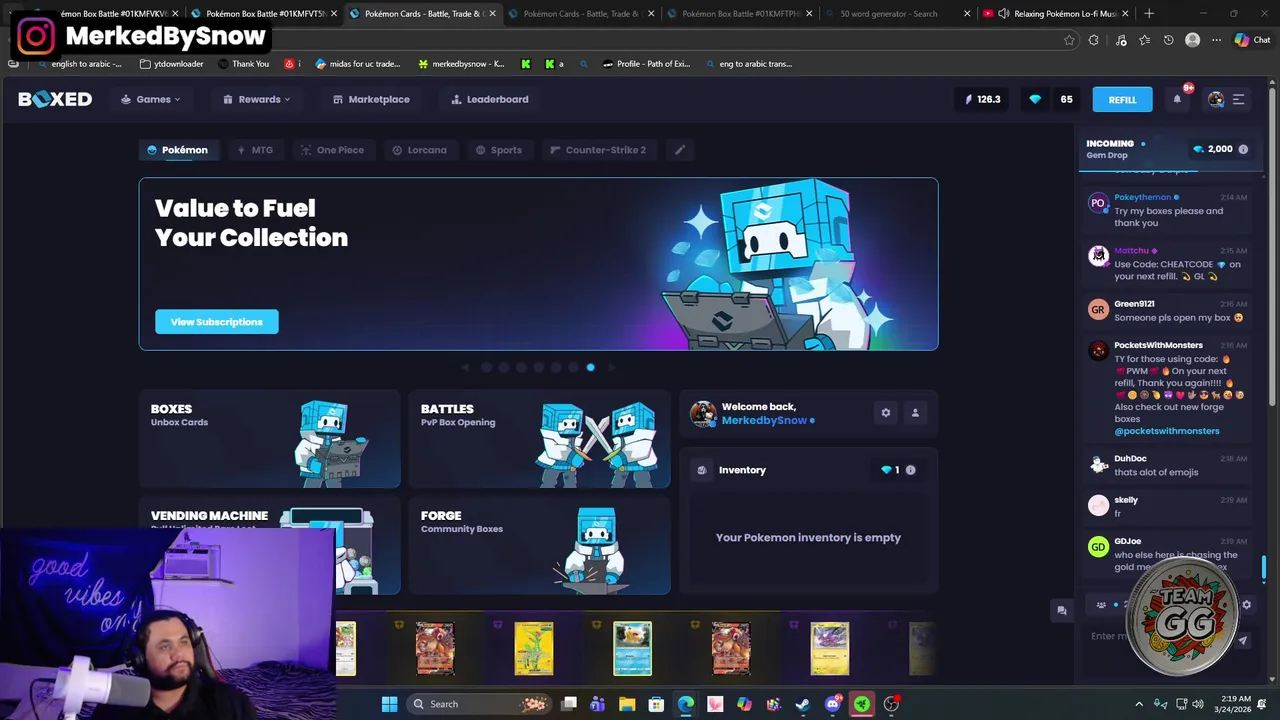Click the REFILL button
The width and height of the screenshot is (1280, 720).
coord(1122,99)
